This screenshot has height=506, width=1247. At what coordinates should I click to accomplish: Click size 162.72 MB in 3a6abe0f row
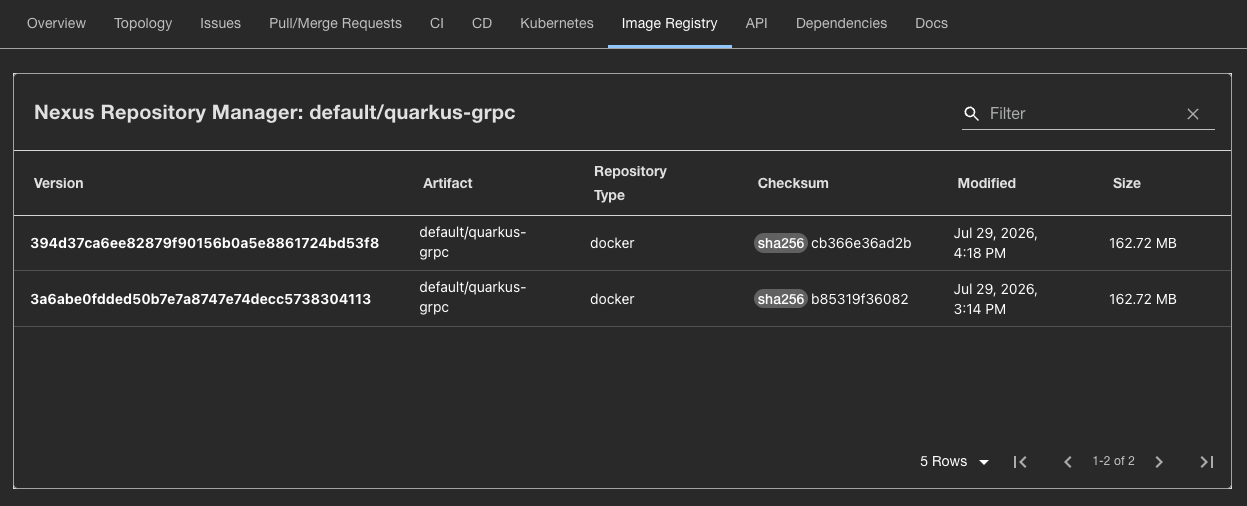(x=1143, y=299)
